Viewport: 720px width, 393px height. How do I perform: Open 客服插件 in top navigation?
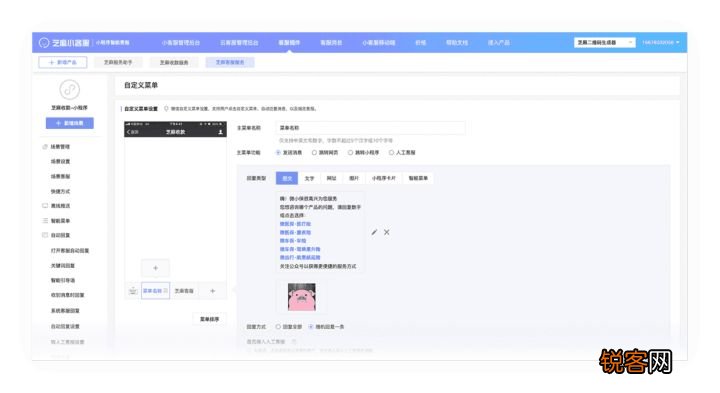(x=289, y=43)
